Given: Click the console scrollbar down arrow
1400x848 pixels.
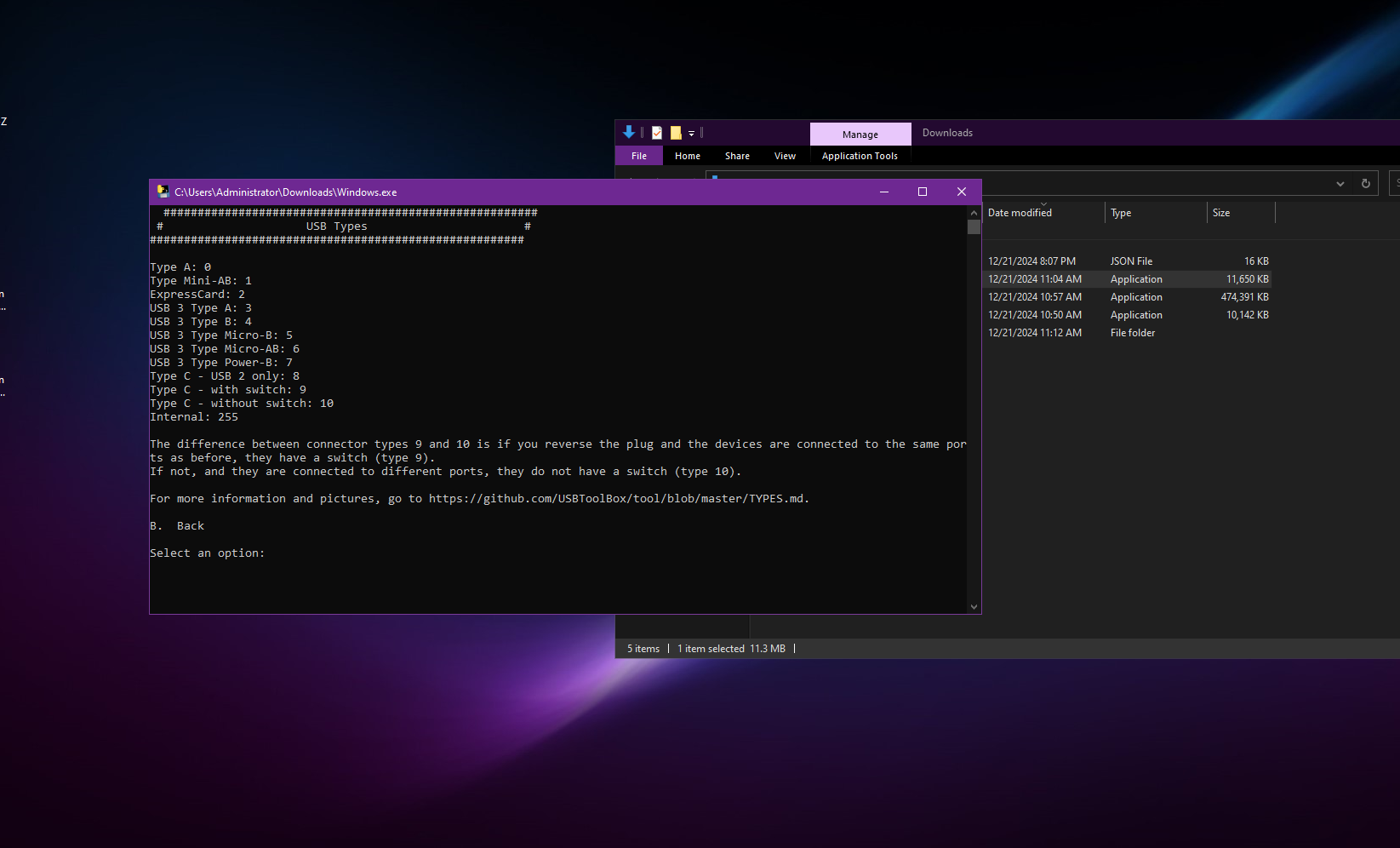Looking at the screenshot, I should coord(974,607).
